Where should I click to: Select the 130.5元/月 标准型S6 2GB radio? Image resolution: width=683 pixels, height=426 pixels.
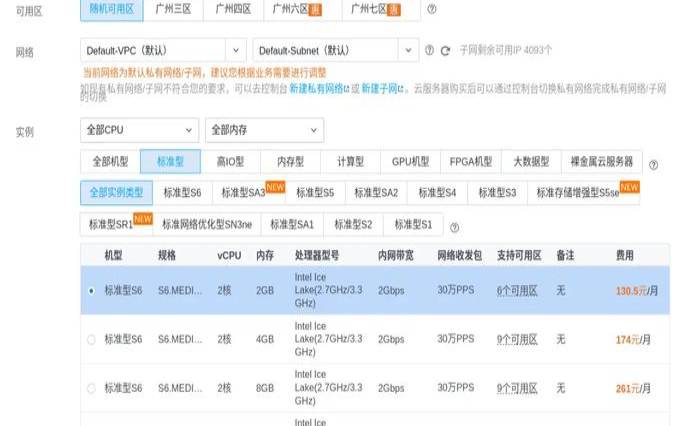(x=91, y=291)
